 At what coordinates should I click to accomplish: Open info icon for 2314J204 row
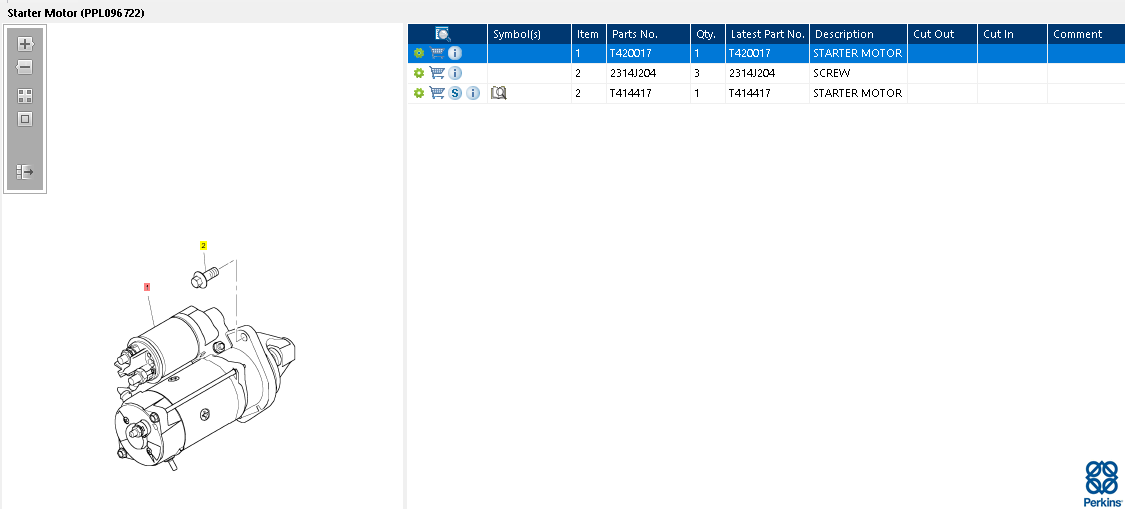point(455,73)
